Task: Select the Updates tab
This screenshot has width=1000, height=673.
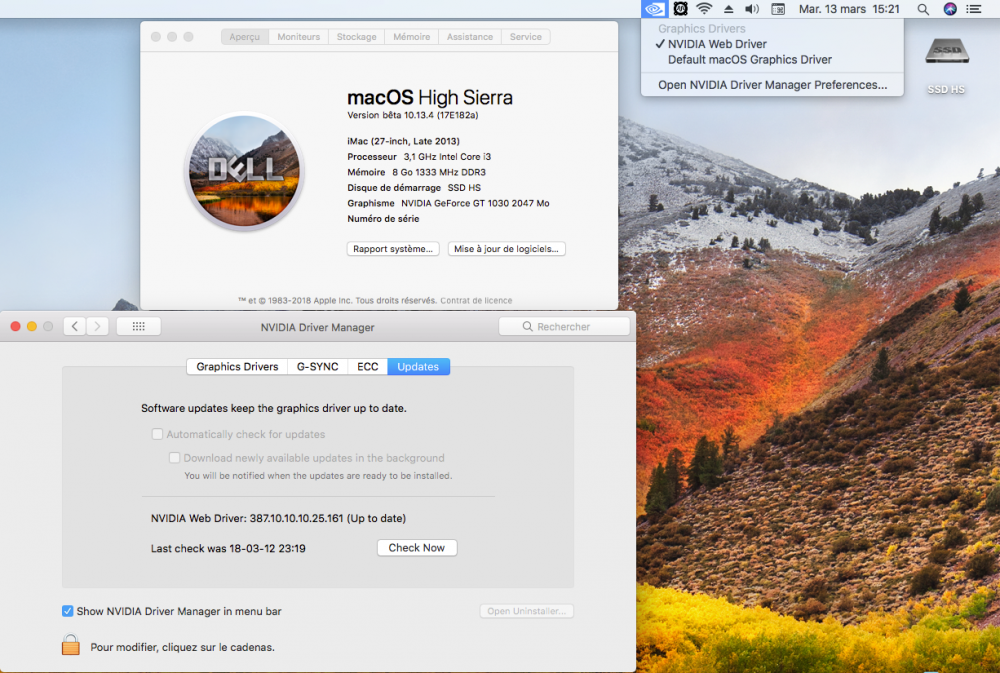Action: (x=418, y=367)
